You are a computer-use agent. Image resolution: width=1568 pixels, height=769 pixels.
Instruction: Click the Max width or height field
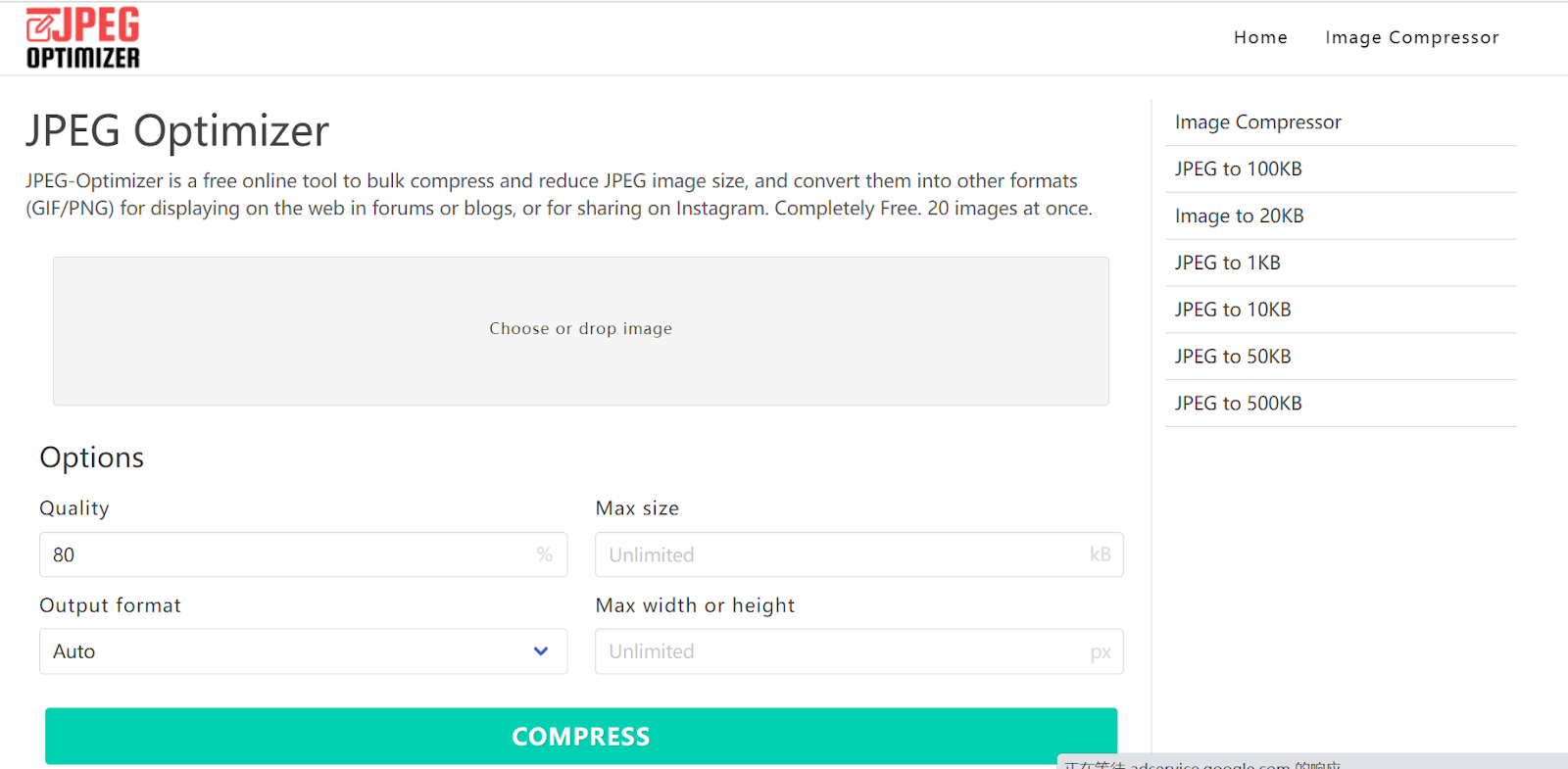click(x=858, y=651)
